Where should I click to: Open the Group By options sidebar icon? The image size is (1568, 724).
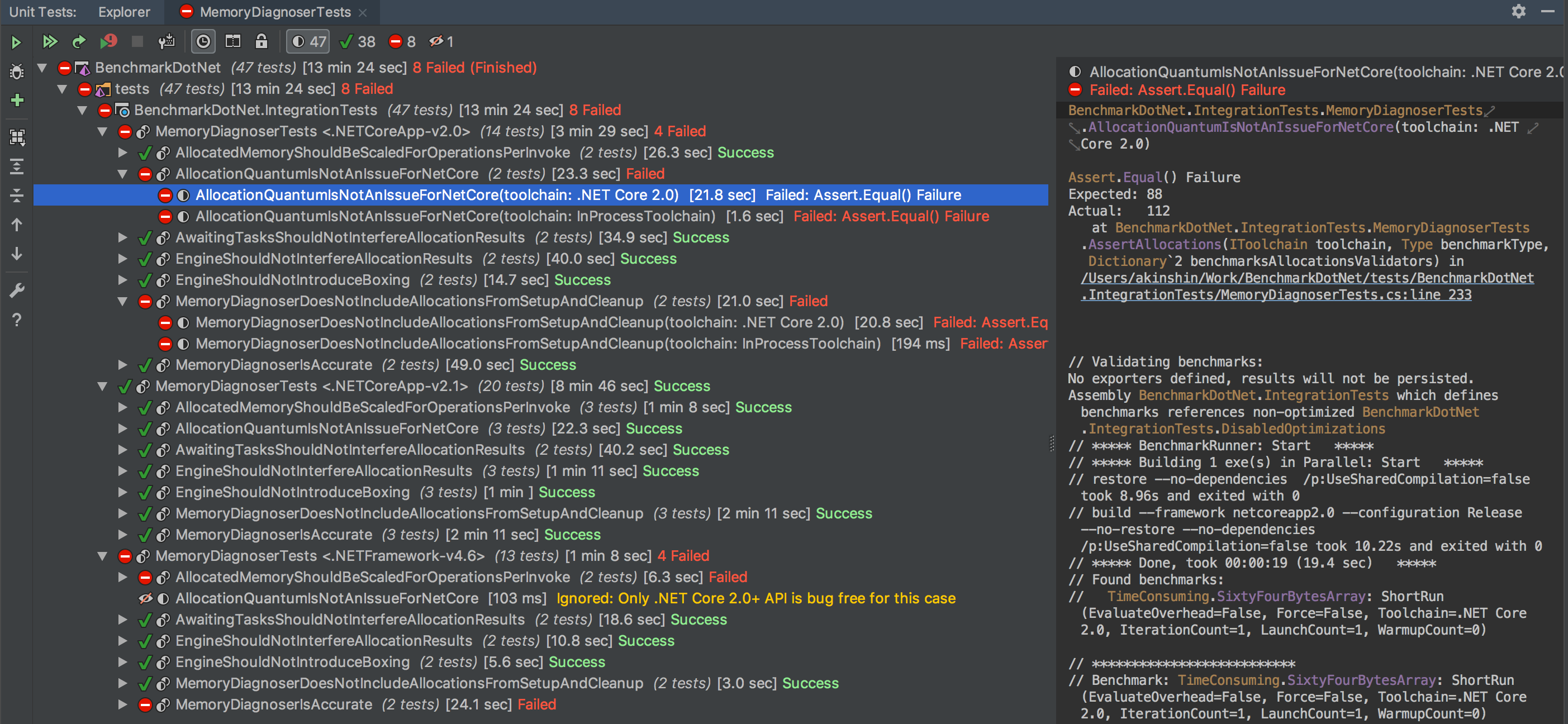[17, 137]
